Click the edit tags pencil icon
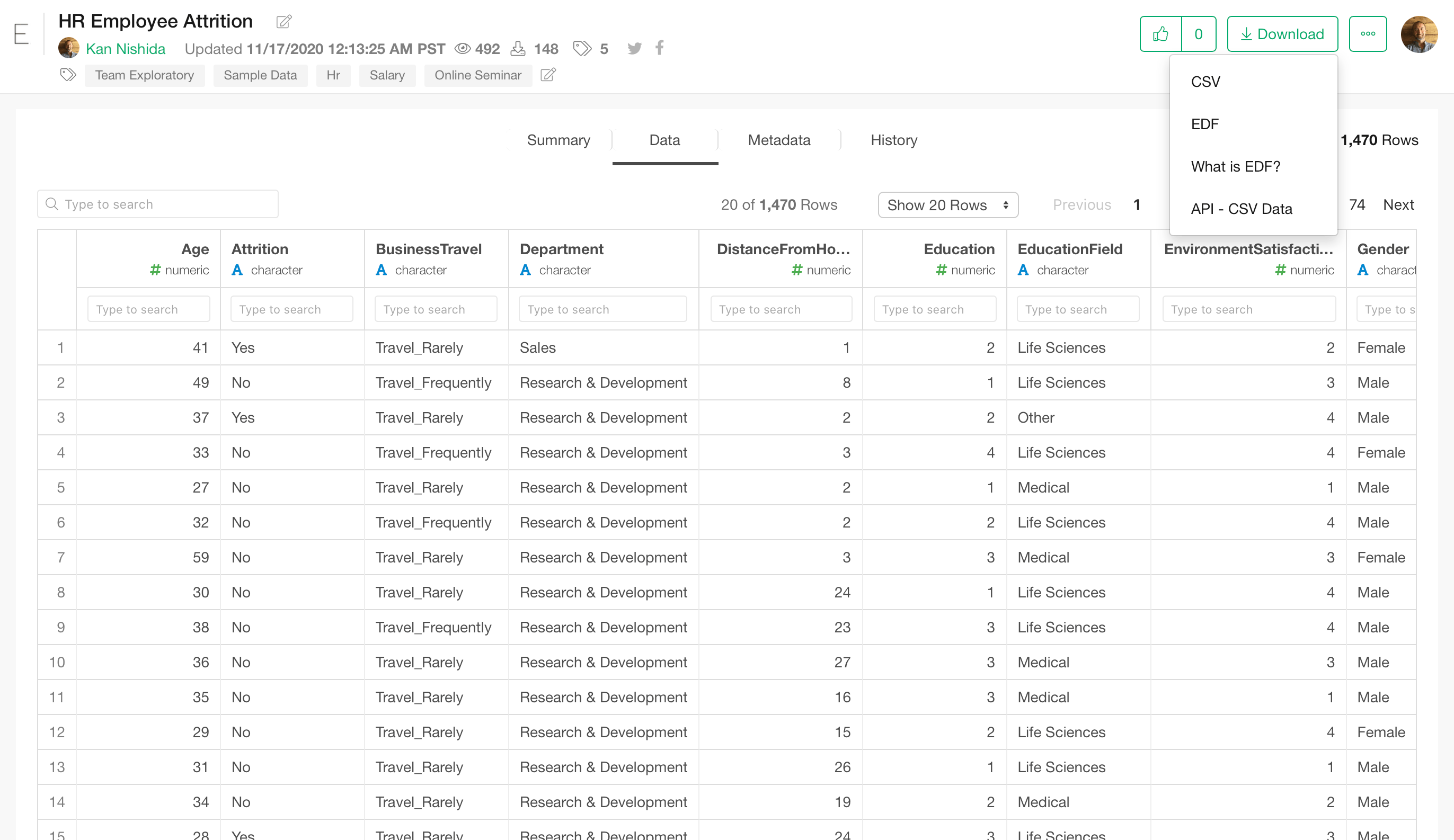1454x840 pixels. [547, 75]
